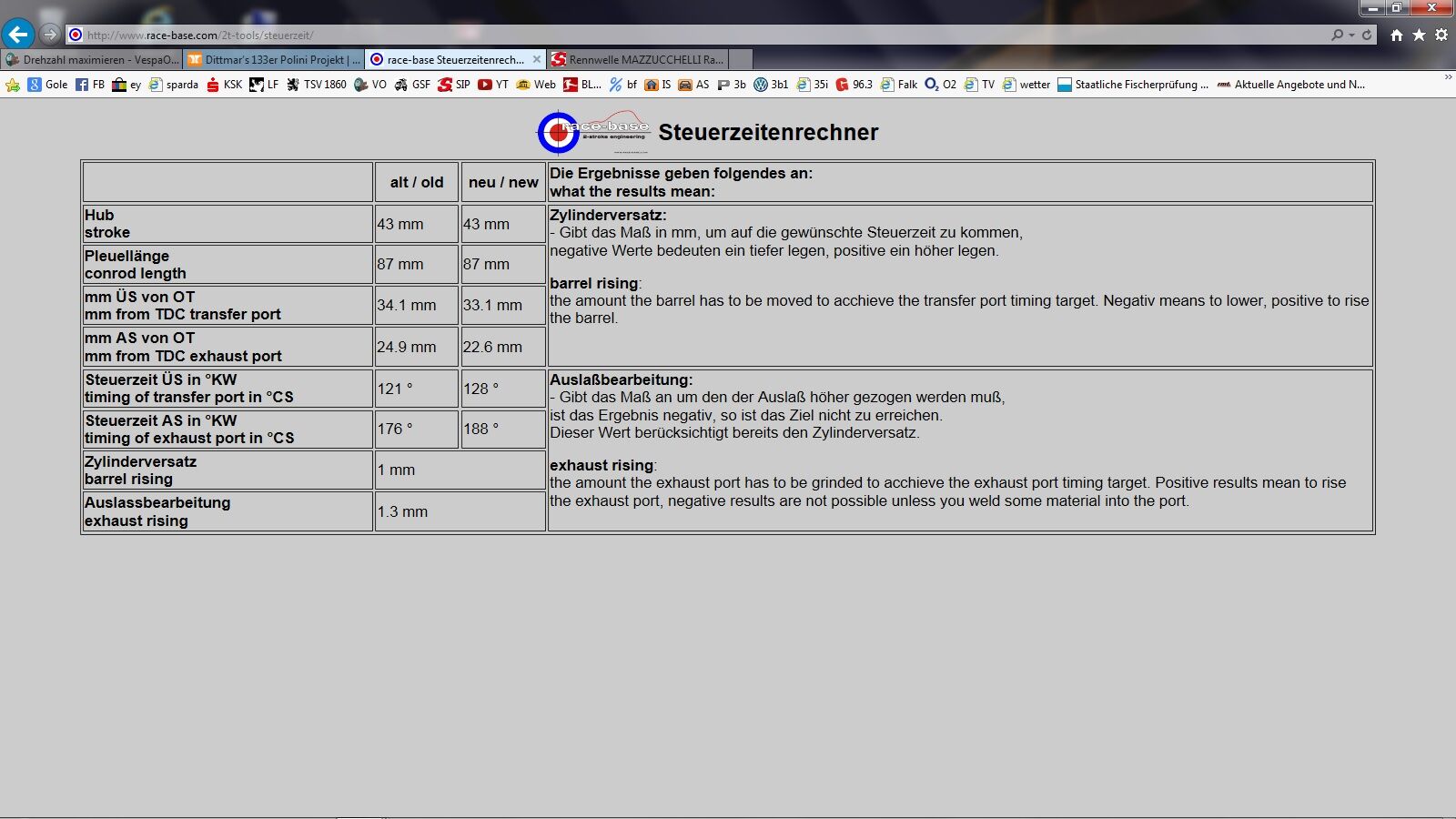Open the YT YouTube bookmark
The height and width of the screenshot is (819, 1456).
pyautogui.click(x=493, y=85)
